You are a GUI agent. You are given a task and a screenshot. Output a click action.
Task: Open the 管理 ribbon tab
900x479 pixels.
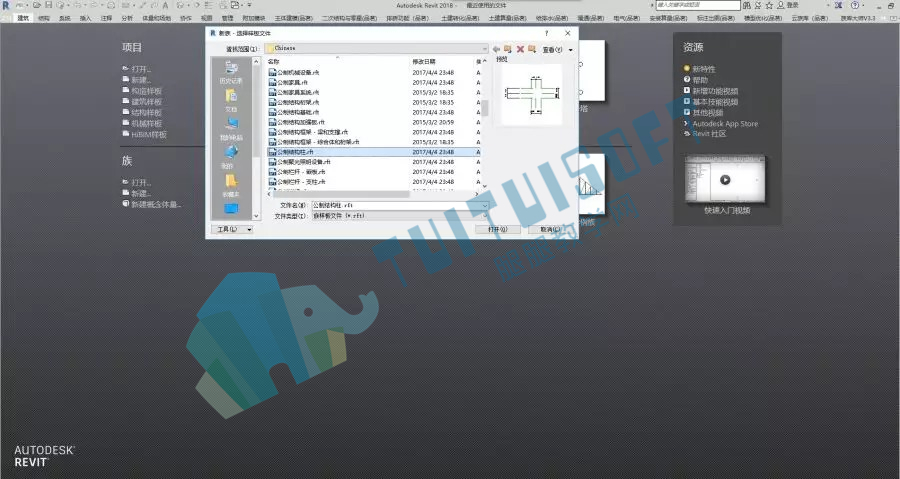227,18
